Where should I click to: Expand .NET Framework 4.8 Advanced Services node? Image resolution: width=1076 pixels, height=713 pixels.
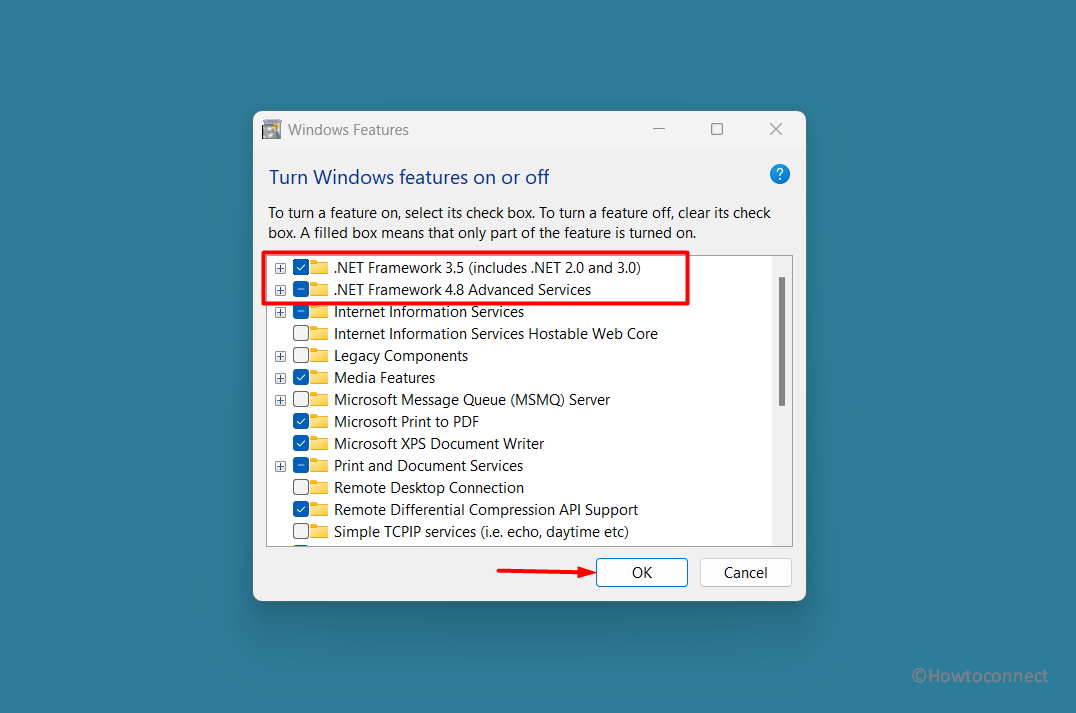click(281, 290)
